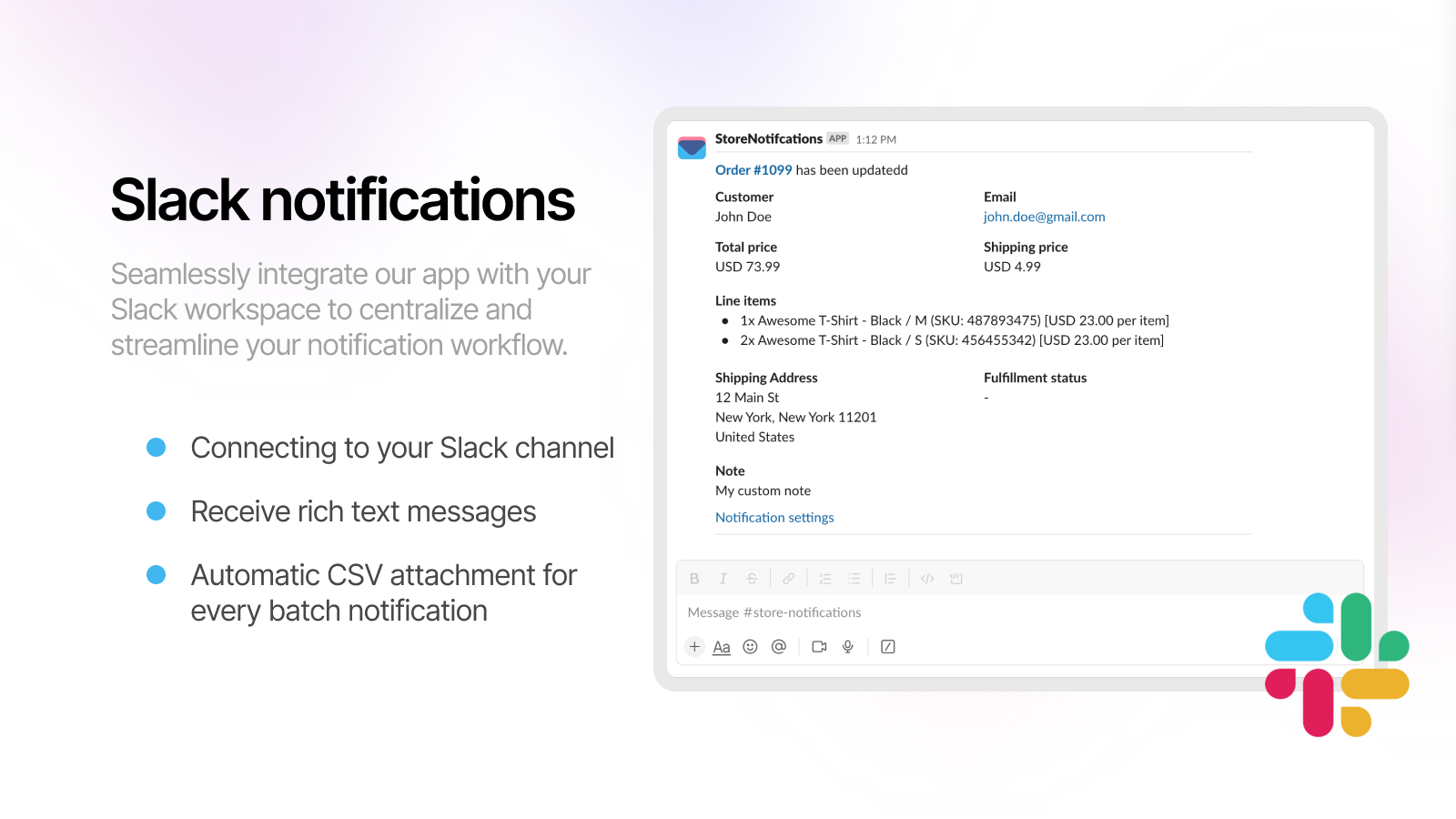Click the 'Email' field label
This screenshot has height=819, width=1456.
pyautogui.click(x=1000, y=197)
